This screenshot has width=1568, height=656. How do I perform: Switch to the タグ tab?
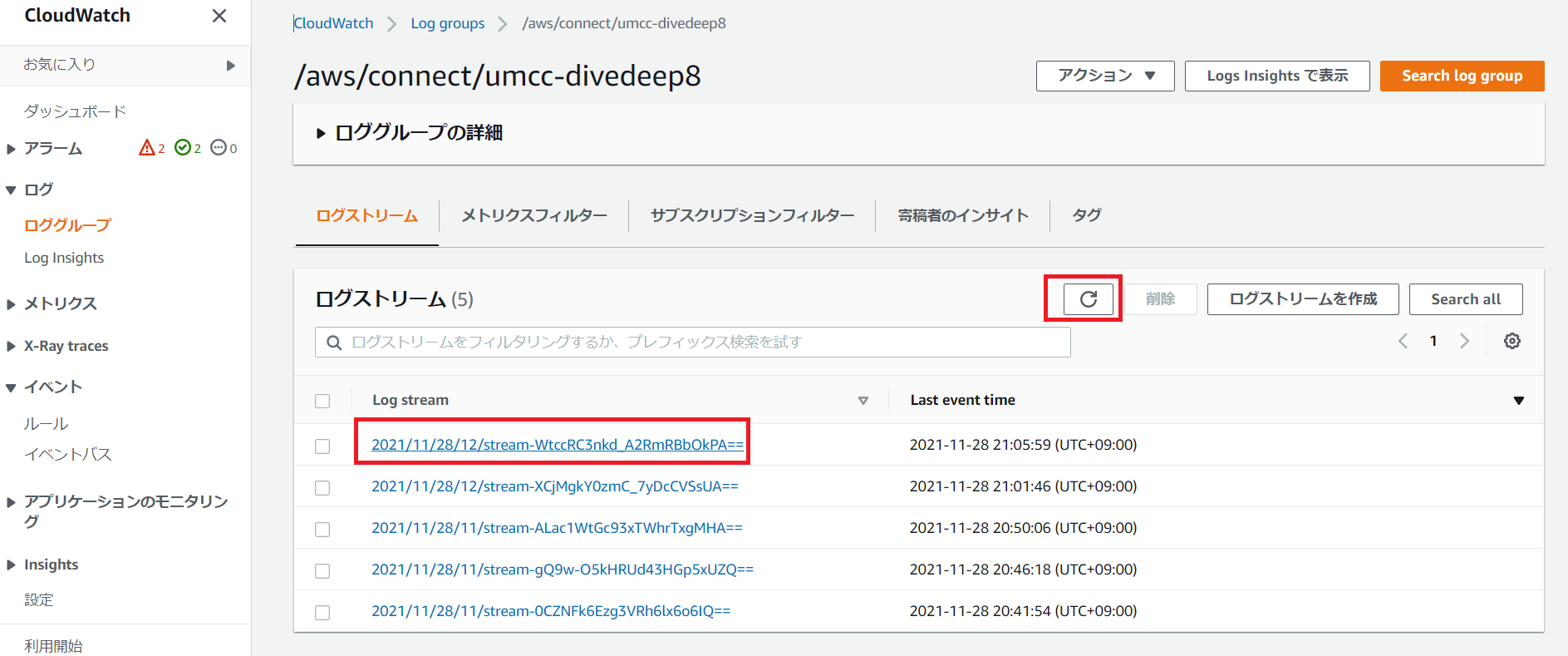click(x=1087, y=215)
